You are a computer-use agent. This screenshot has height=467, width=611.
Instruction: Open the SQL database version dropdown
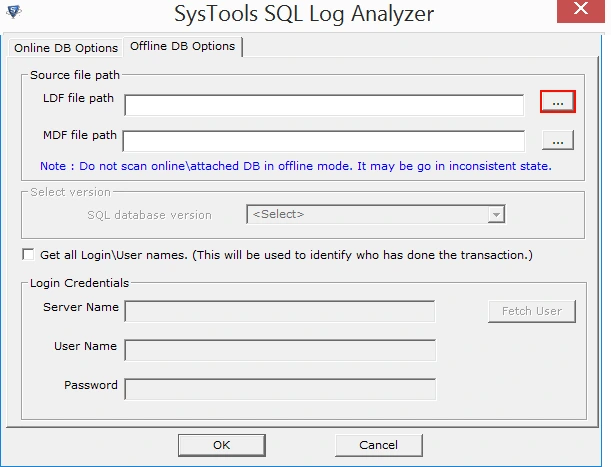(376, 214)
